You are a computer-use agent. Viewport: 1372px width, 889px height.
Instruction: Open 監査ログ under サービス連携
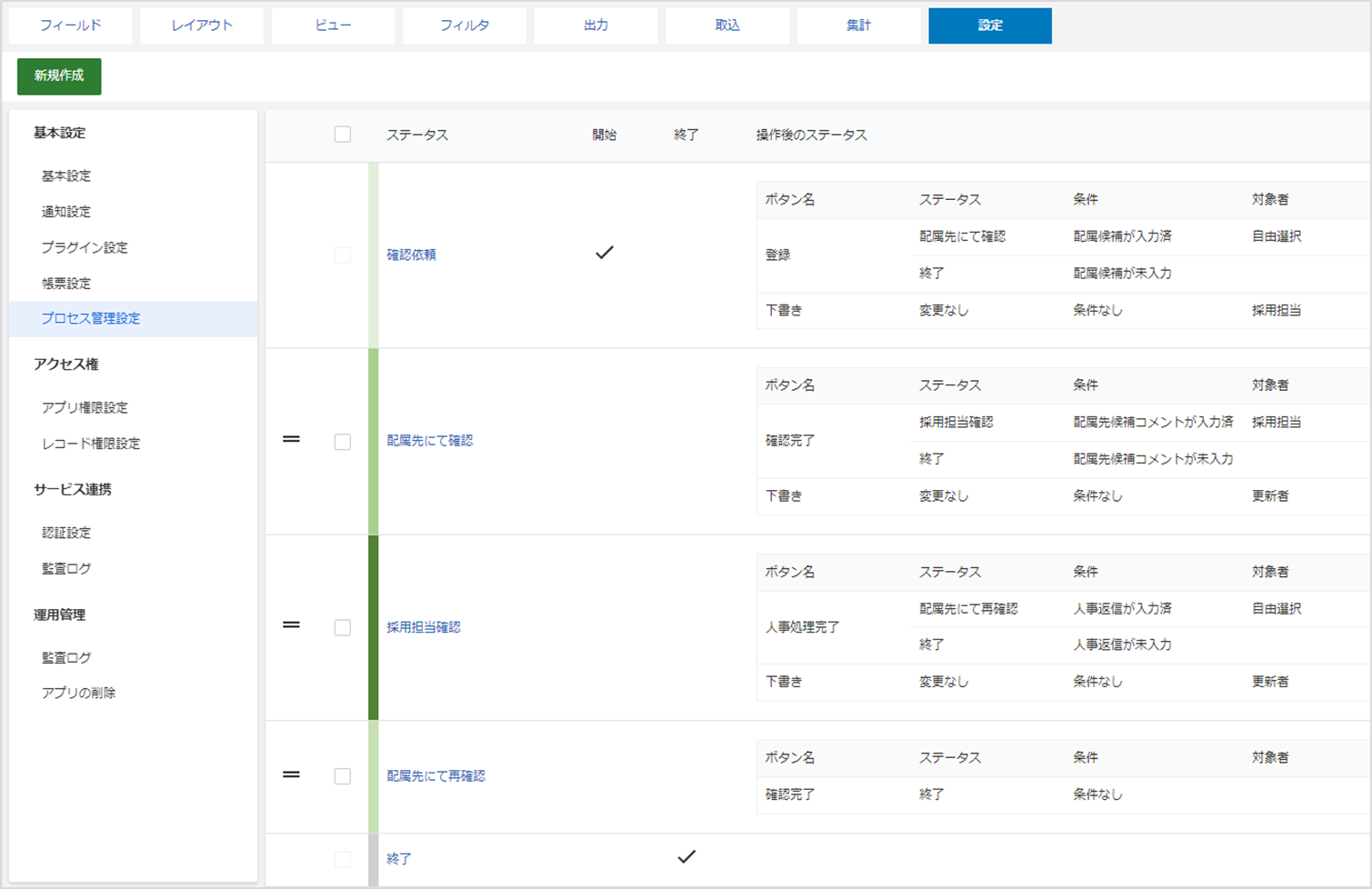[x=66, y=569]
